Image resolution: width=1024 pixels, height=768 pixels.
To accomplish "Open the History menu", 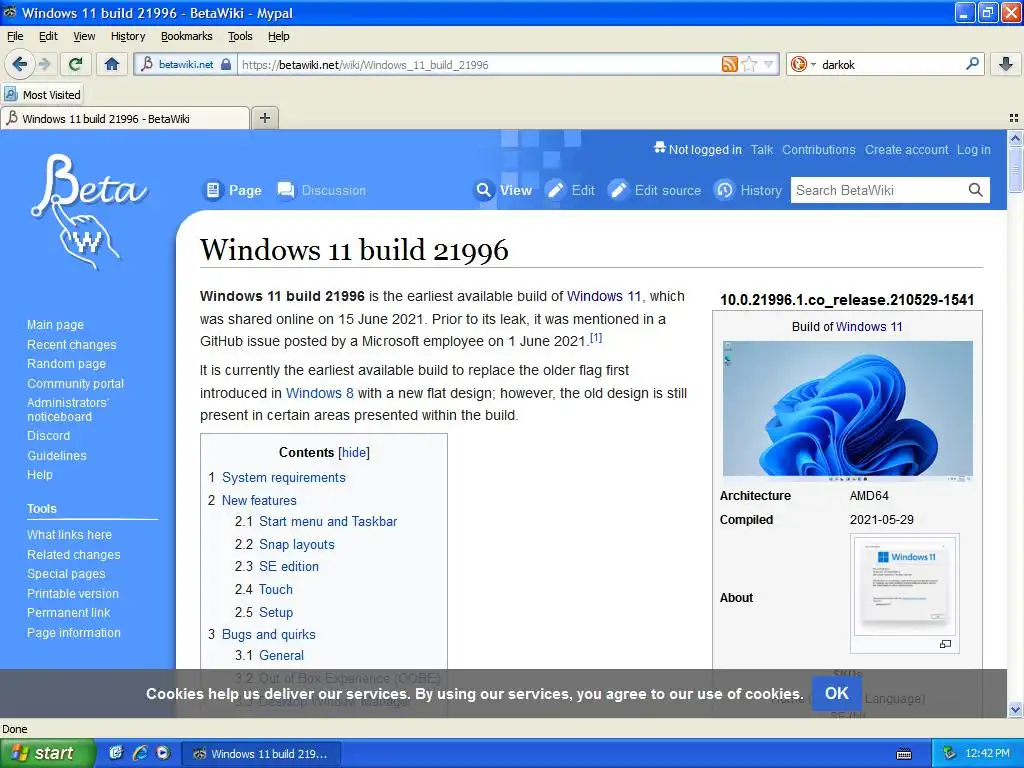I will tap(128, 37).
